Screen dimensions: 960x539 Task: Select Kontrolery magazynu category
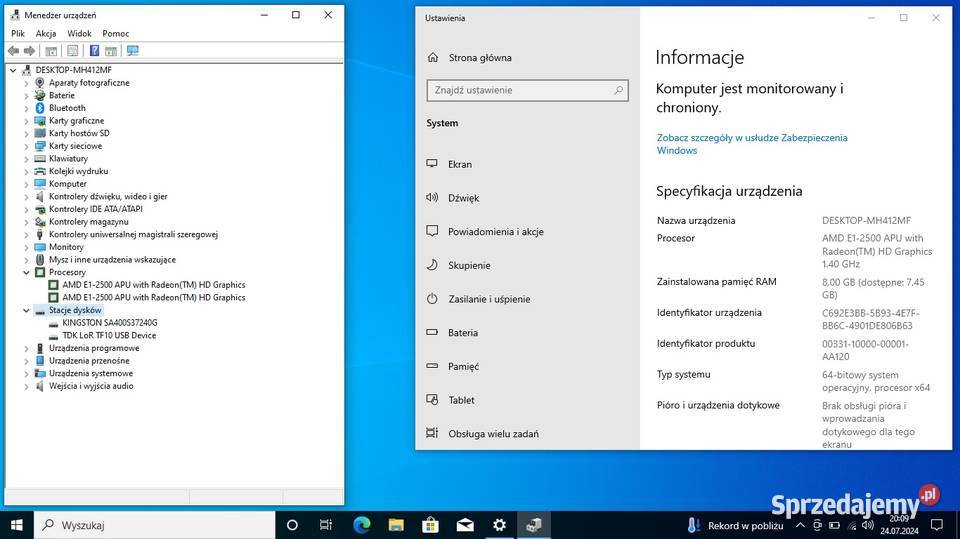(x=89, y=222)
